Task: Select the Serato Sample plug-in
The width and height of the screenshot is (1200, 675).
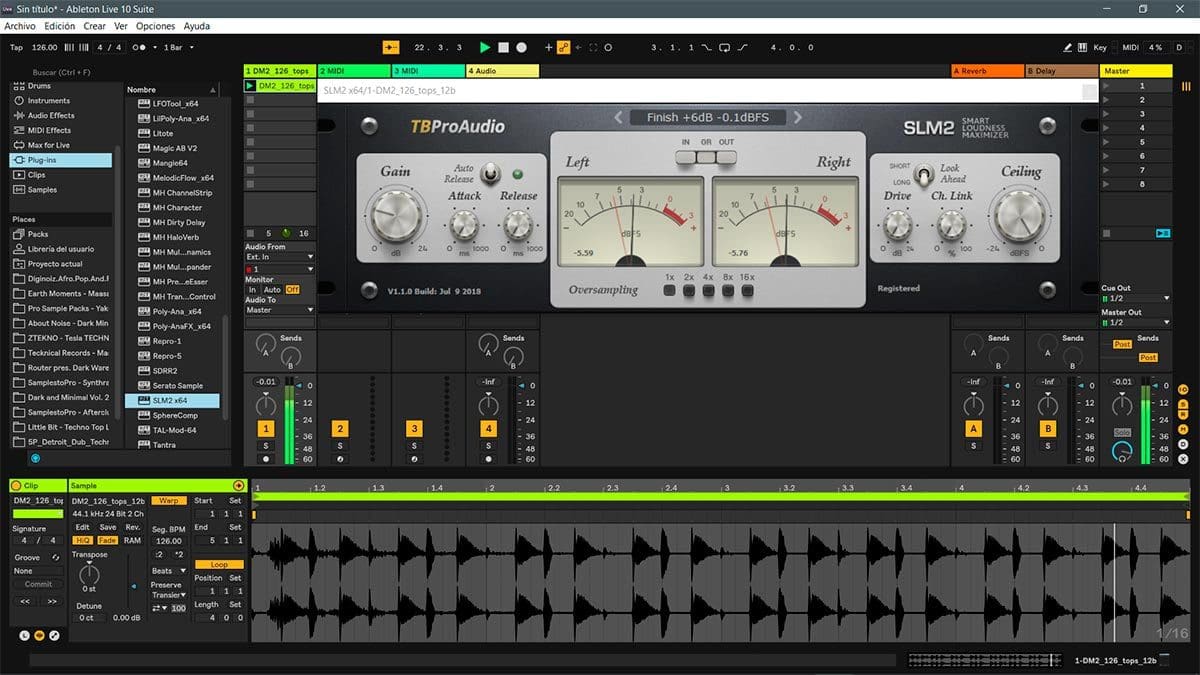Action: pyautogui.click(x=177, y=385)
